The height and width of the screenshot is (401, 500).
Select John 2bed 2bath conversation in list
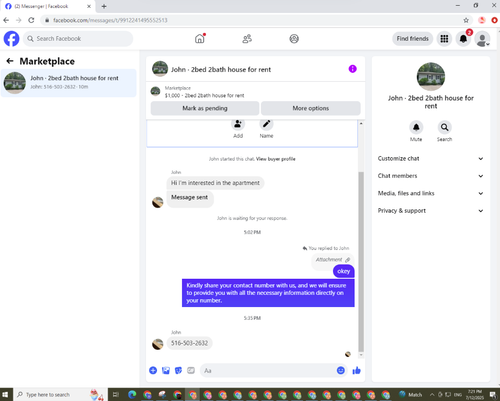pyautogui.click(x=69, y=83)
